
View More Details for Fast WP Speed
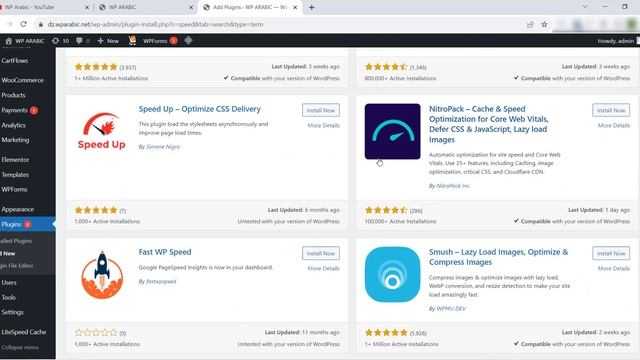point(323,269)
